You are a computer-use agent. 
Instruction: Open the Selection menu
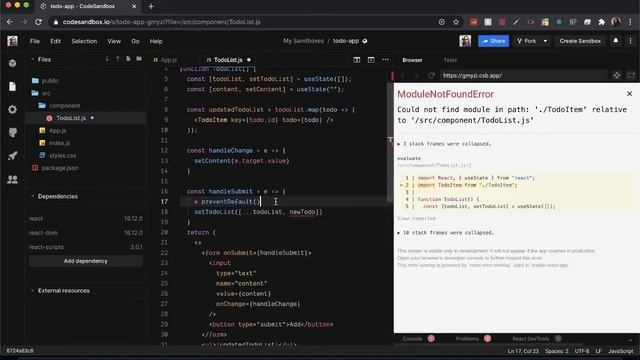84,41
